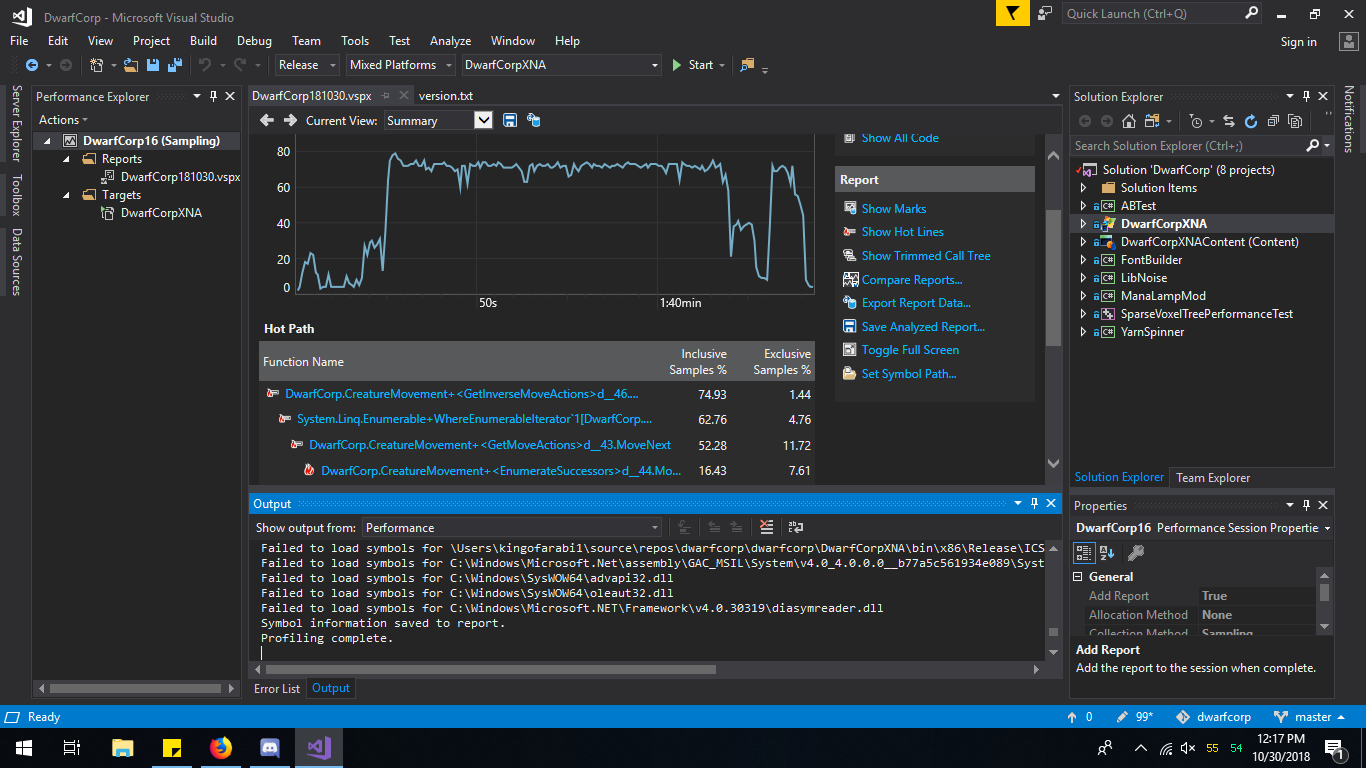Open the Analyze menu
Screen dimensions: 1366x768
coord(450,41)
